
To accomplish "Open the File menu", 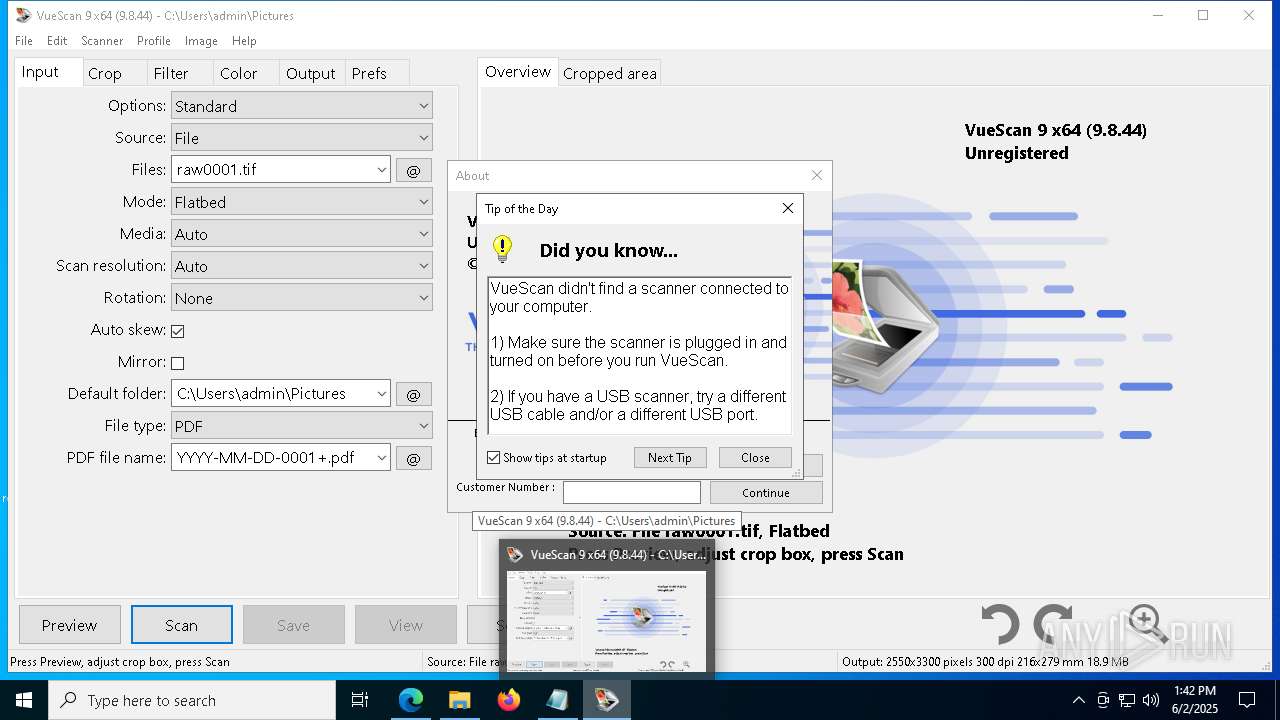I will pos(24,41).
